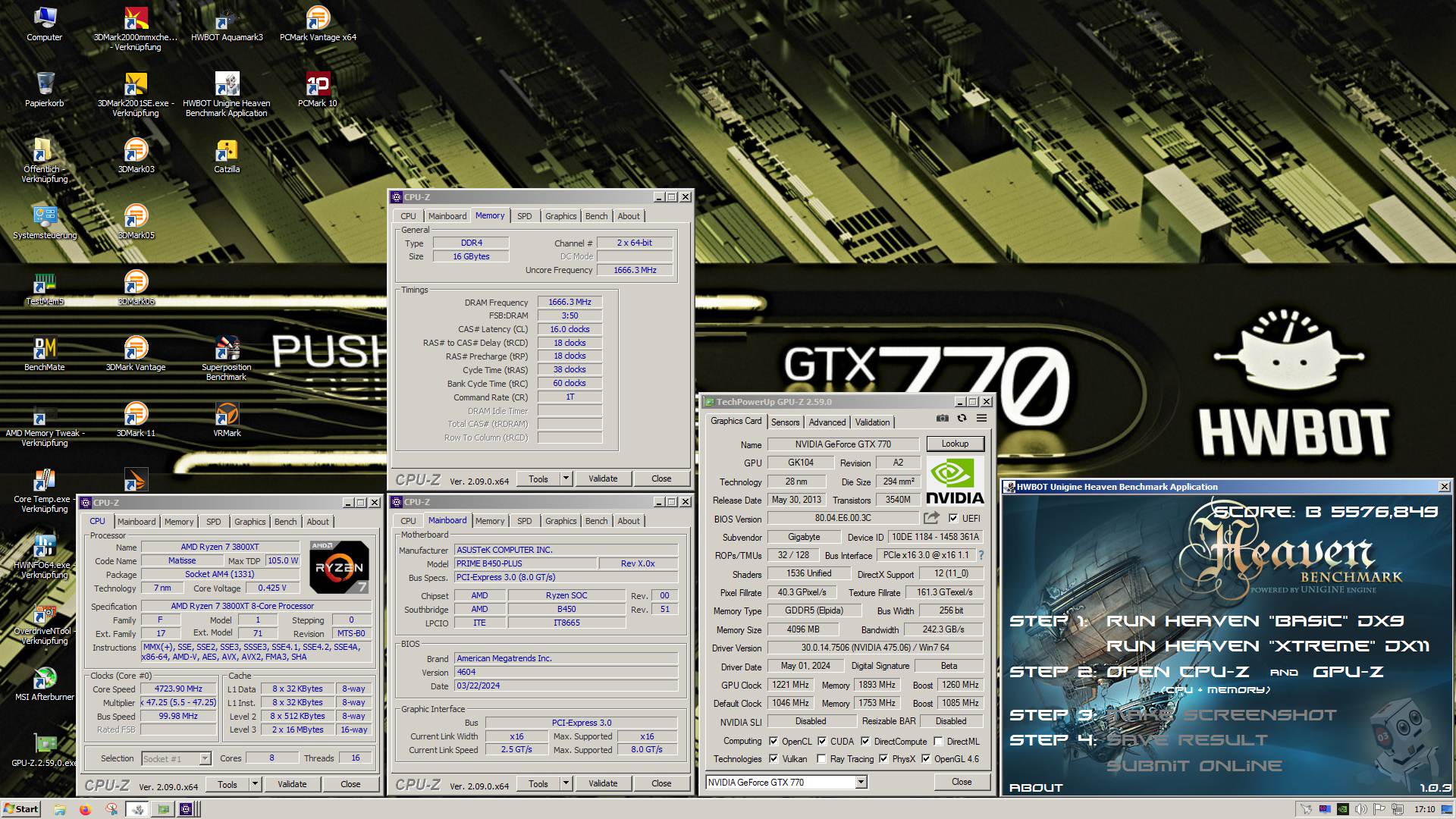Click the Start button
The width and height of the screenshot is (1456, 819).
click(21, 809)
